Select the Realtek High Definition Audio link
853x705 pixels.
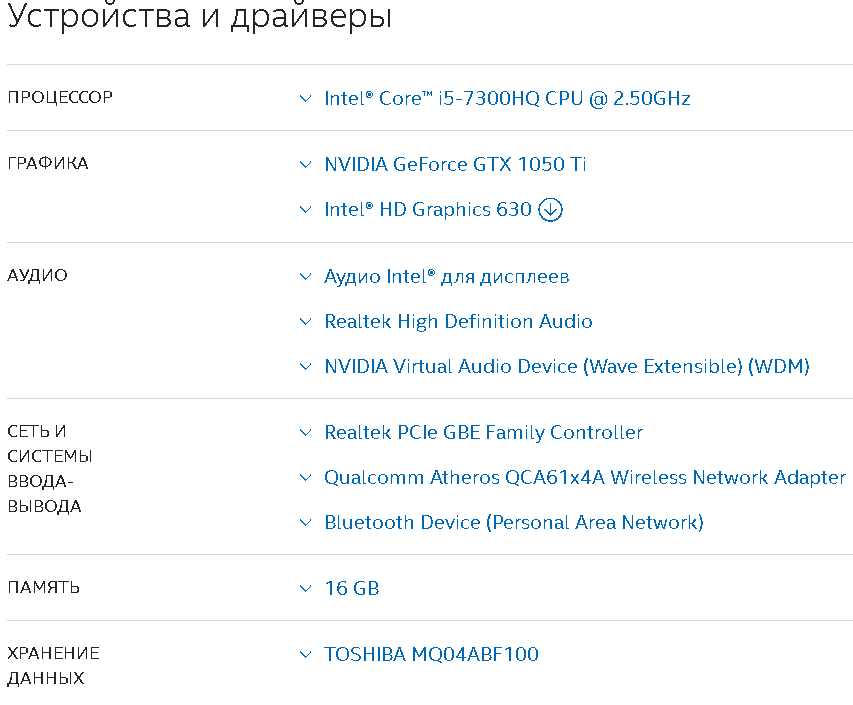[458, 321]
